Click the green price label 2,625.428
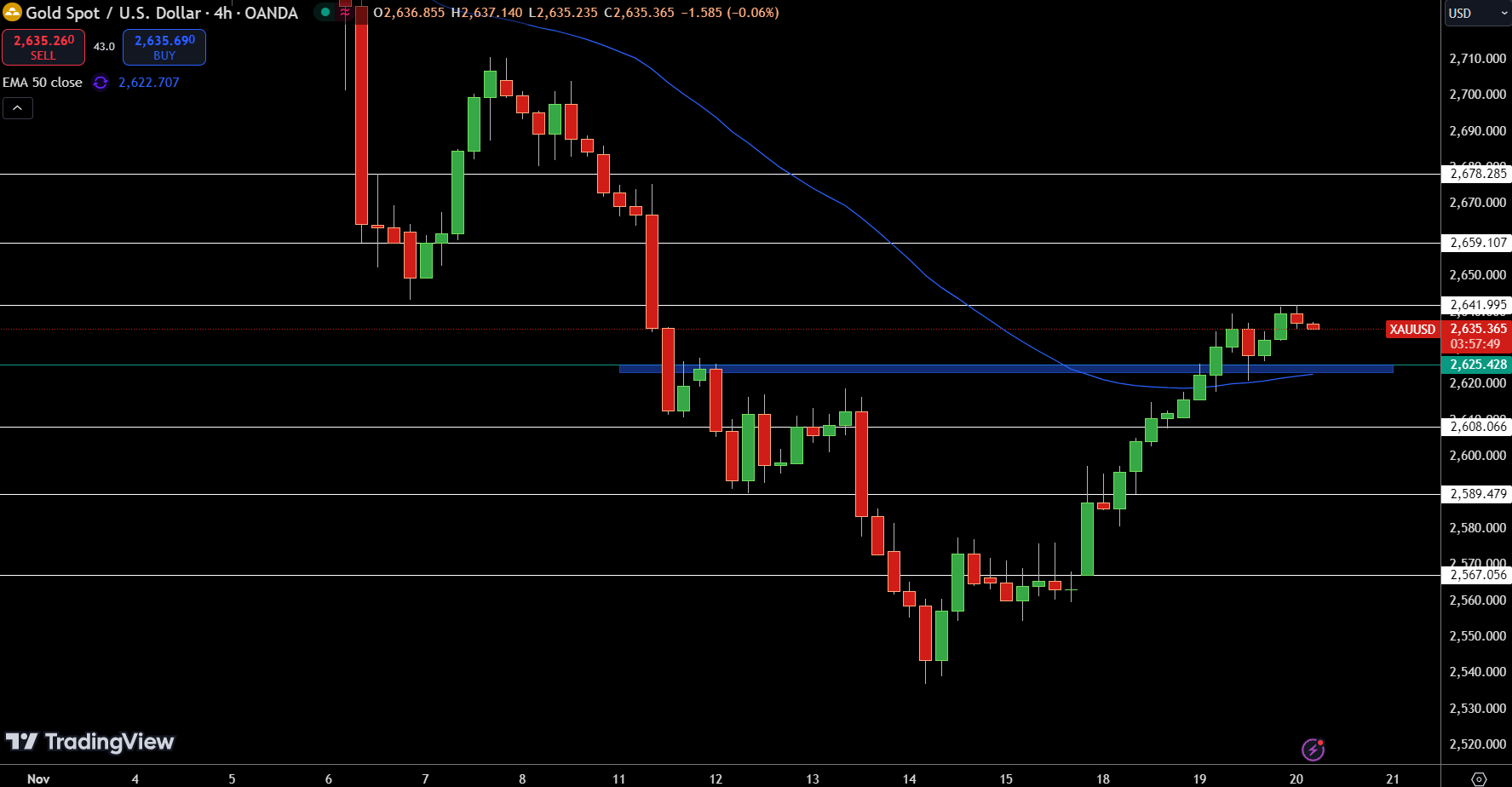 (x=1477, y=365)
